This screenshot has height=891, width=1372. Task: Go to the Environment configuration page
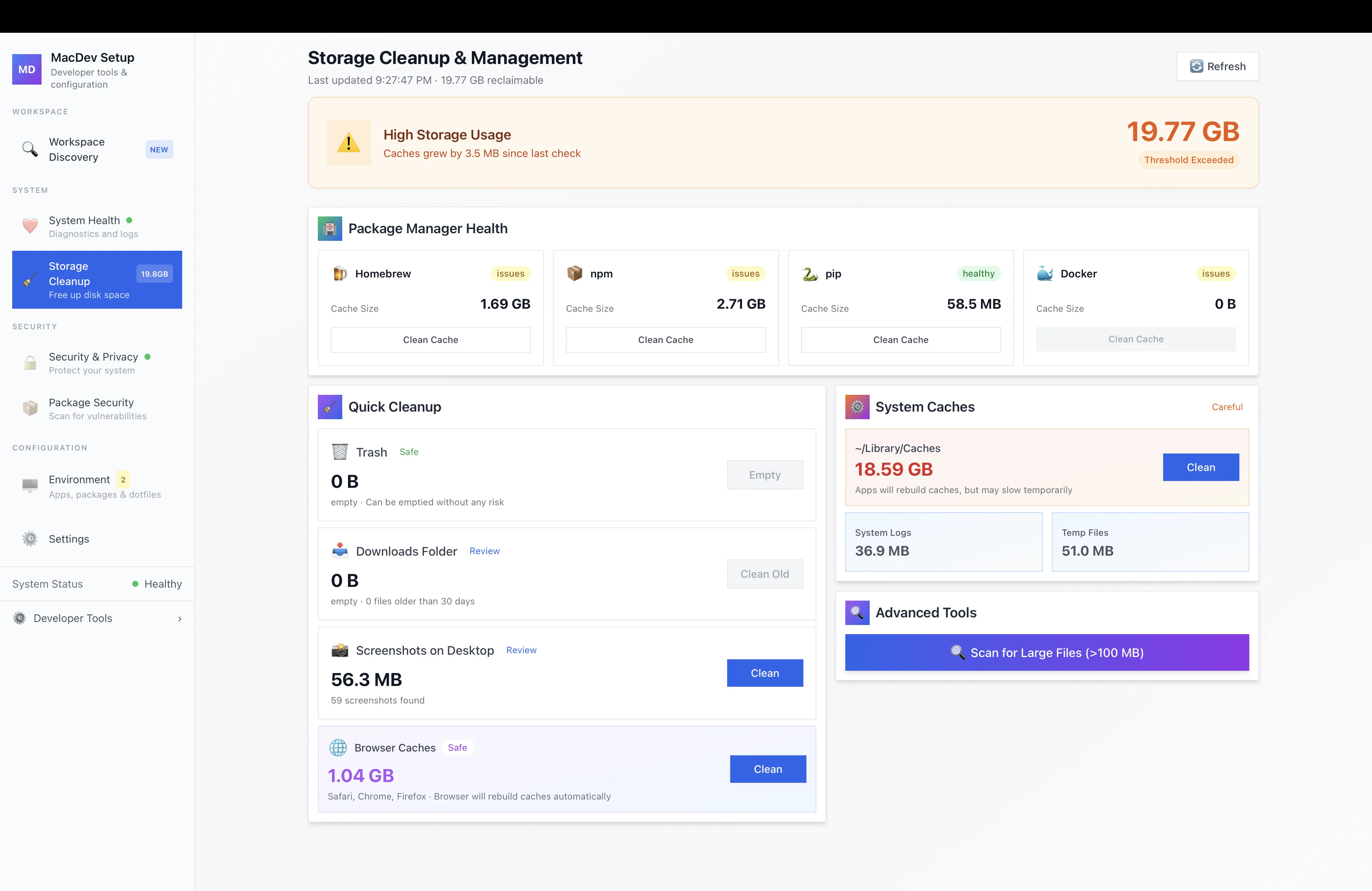coord(80,486)
